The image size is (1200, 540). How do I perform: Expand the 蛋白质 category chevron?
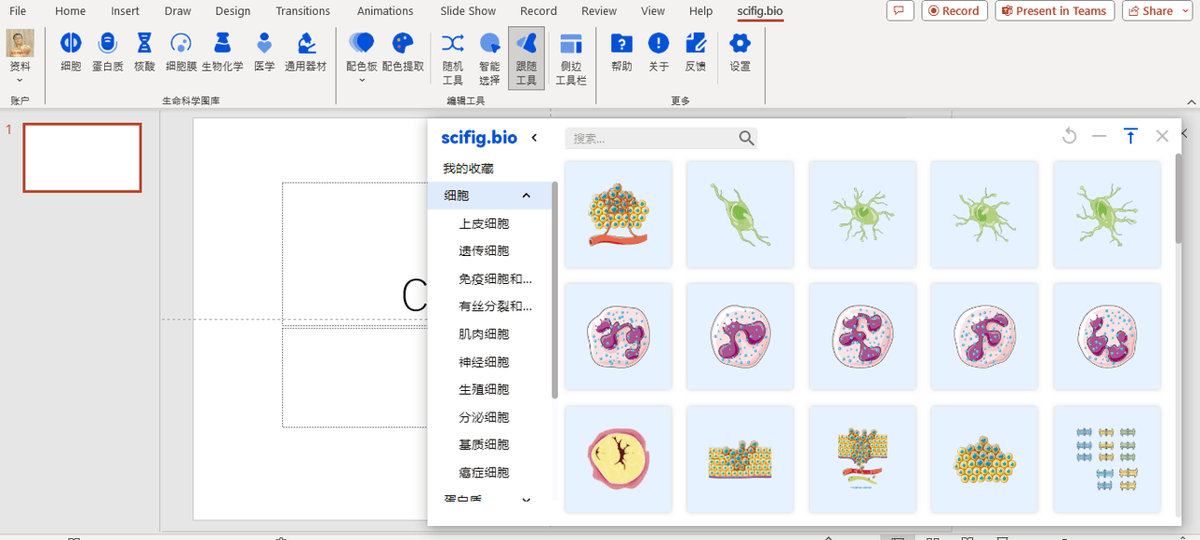(x=527, y=499)
